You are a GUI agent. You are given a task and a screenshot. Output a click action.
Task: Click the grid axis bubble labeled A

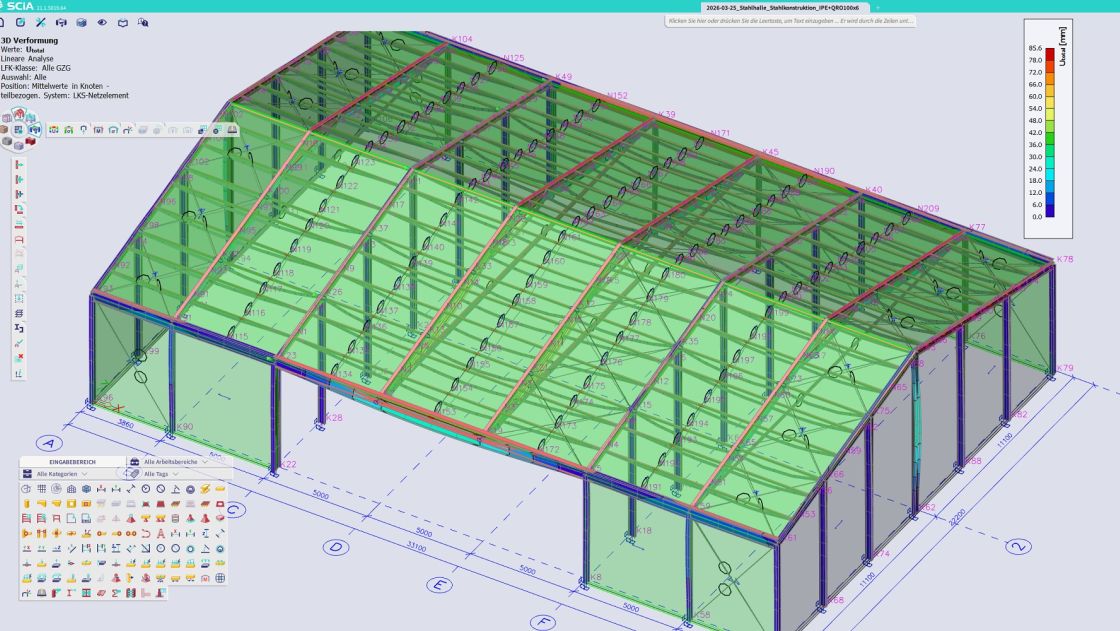click(50, 442)
